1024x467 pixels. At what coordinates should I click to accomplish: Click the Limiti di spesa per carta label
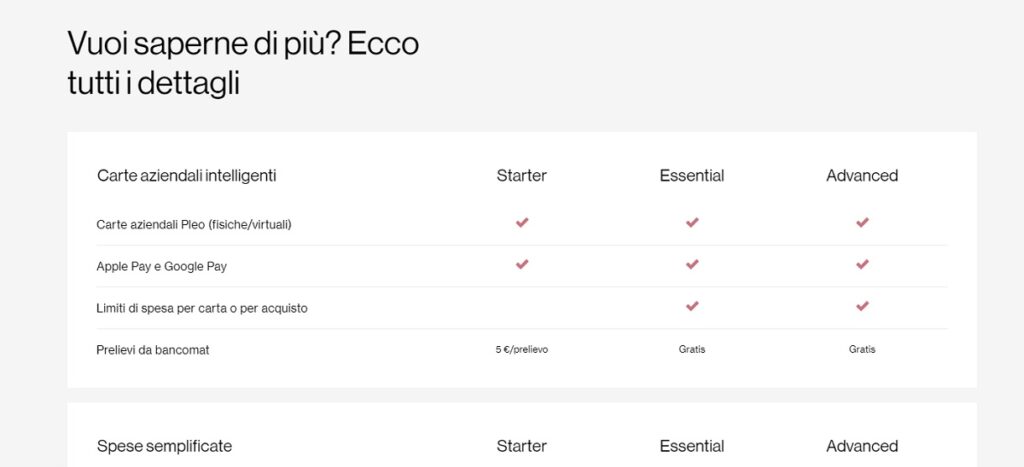coord(202,308)
